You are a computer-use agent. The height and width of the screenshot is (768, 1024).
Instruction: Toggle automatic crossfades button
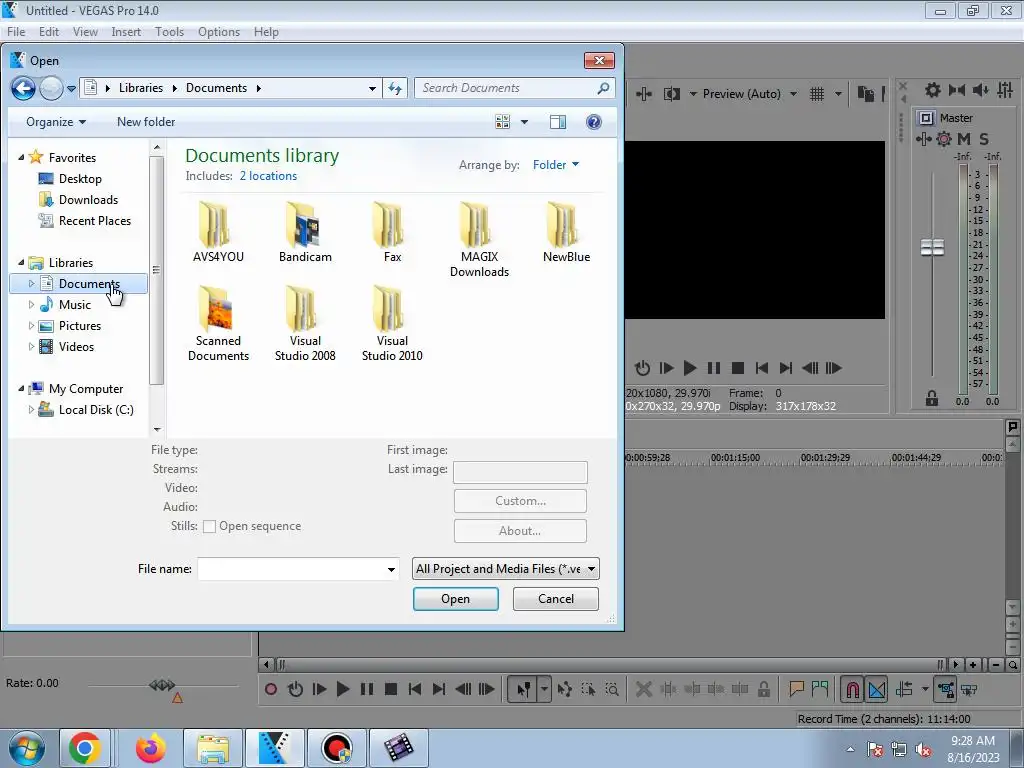coord(876,689)
